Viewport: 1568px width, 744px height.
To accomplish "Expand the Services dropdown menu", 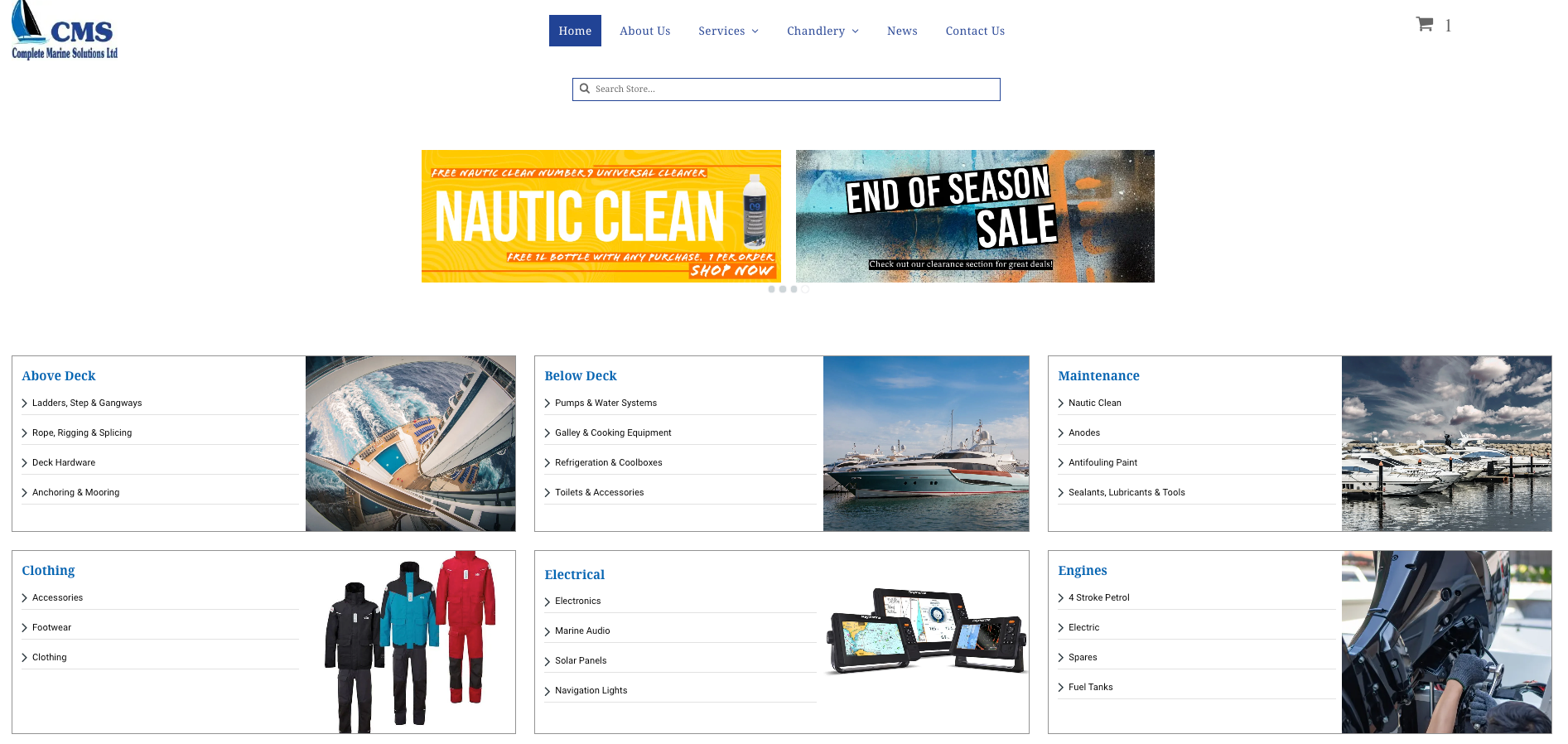I will click(x=728, y=31).
